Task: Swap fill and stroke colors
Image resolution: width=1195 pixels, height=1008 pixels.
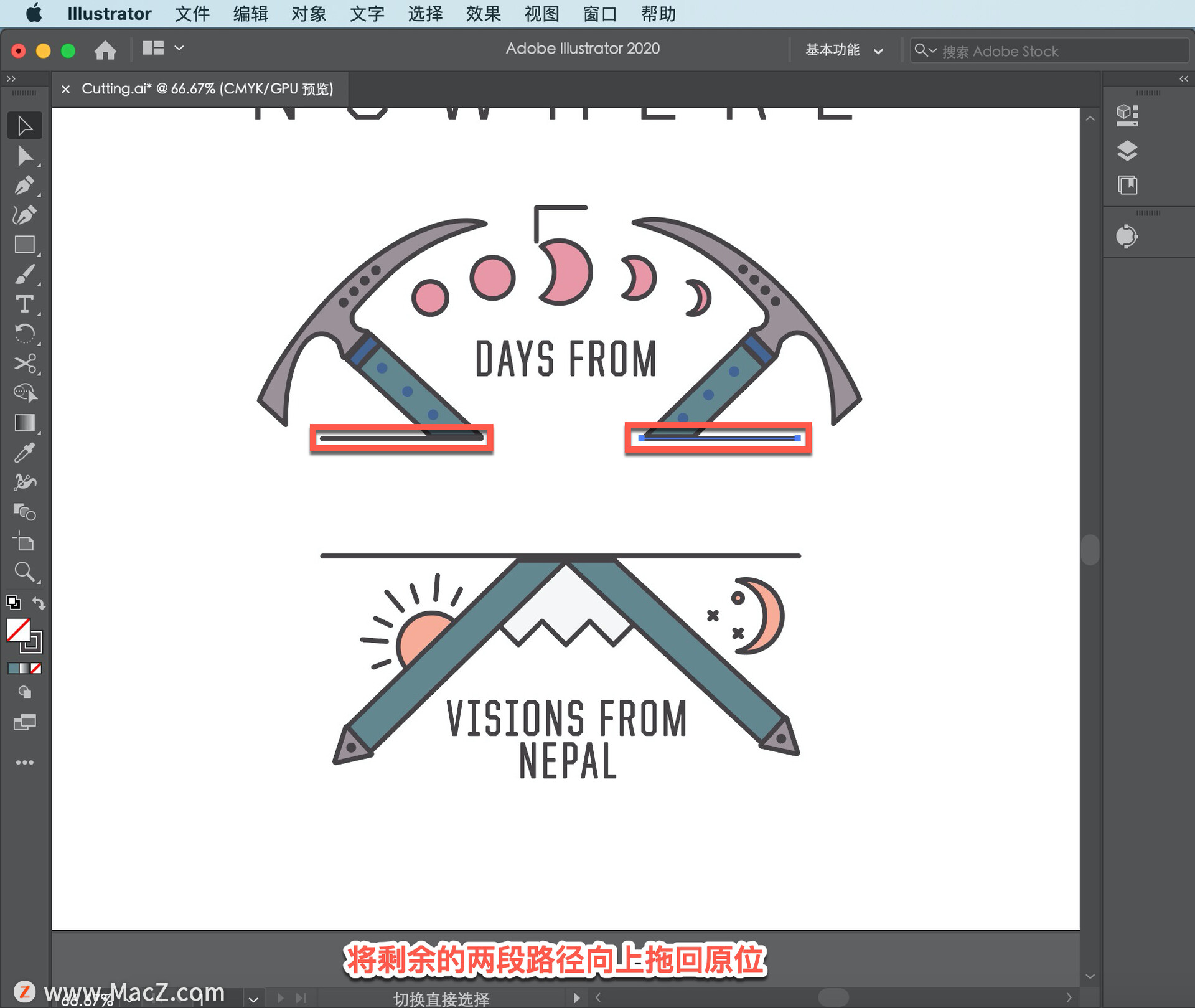Action: [39, 603]
